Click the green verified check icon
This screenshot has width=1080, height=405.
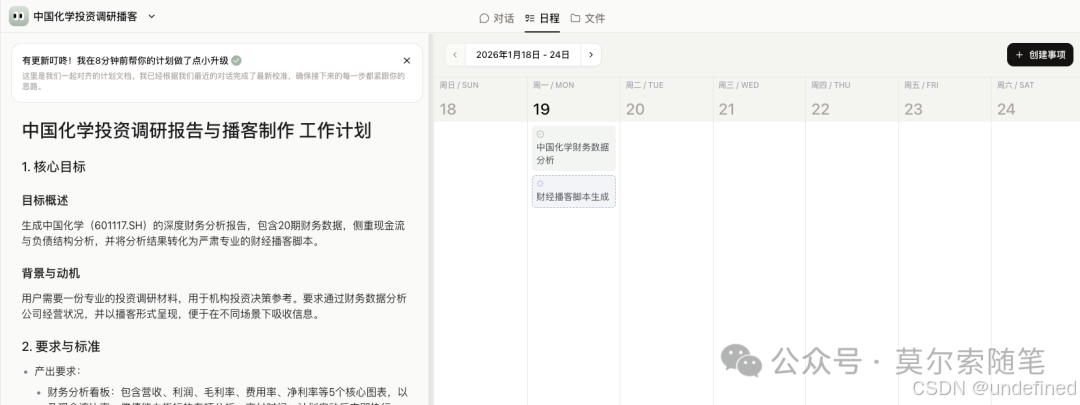point(236,61)
